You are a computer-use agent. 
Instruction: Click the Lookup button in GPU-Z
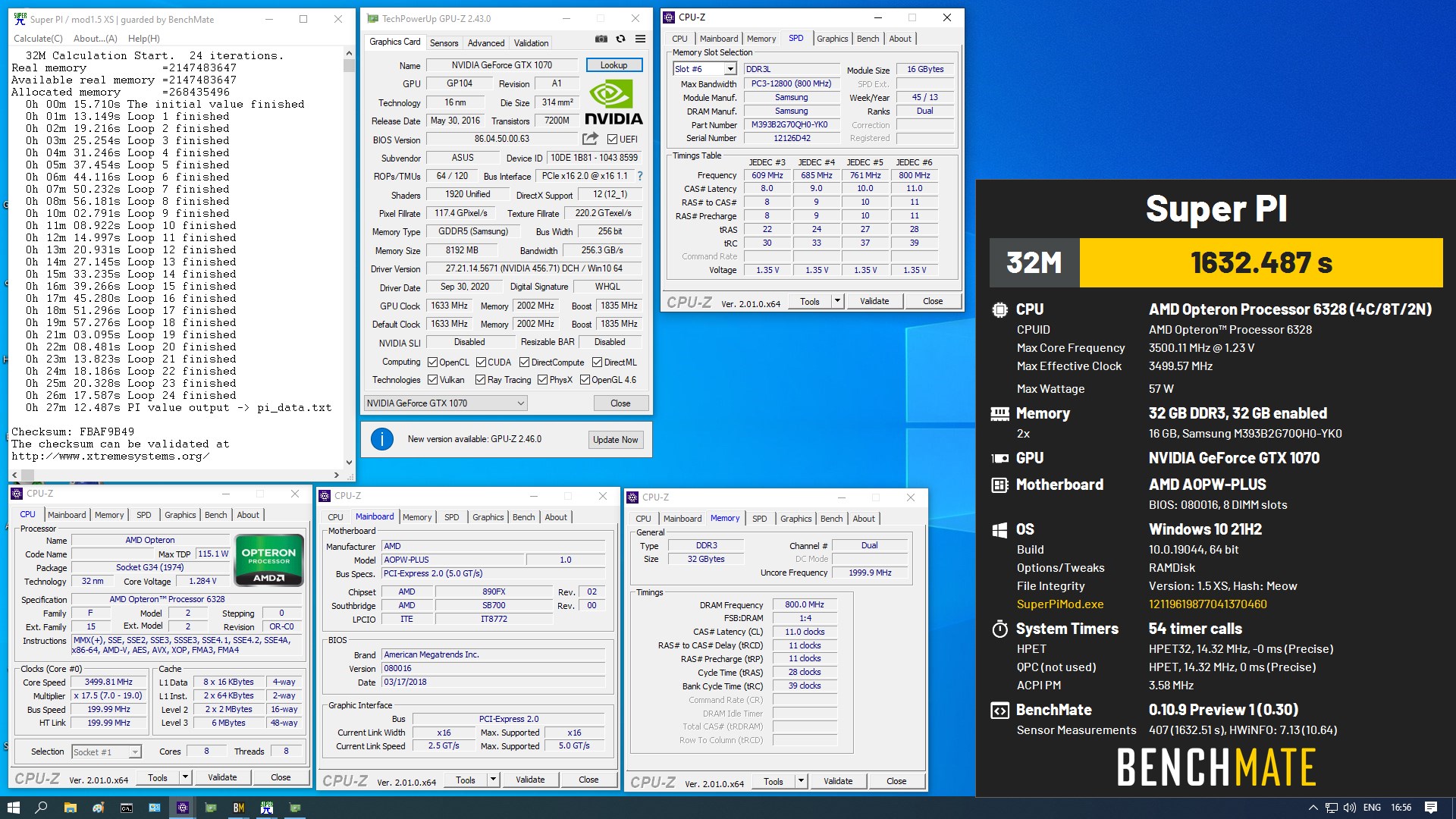(613, 65)
